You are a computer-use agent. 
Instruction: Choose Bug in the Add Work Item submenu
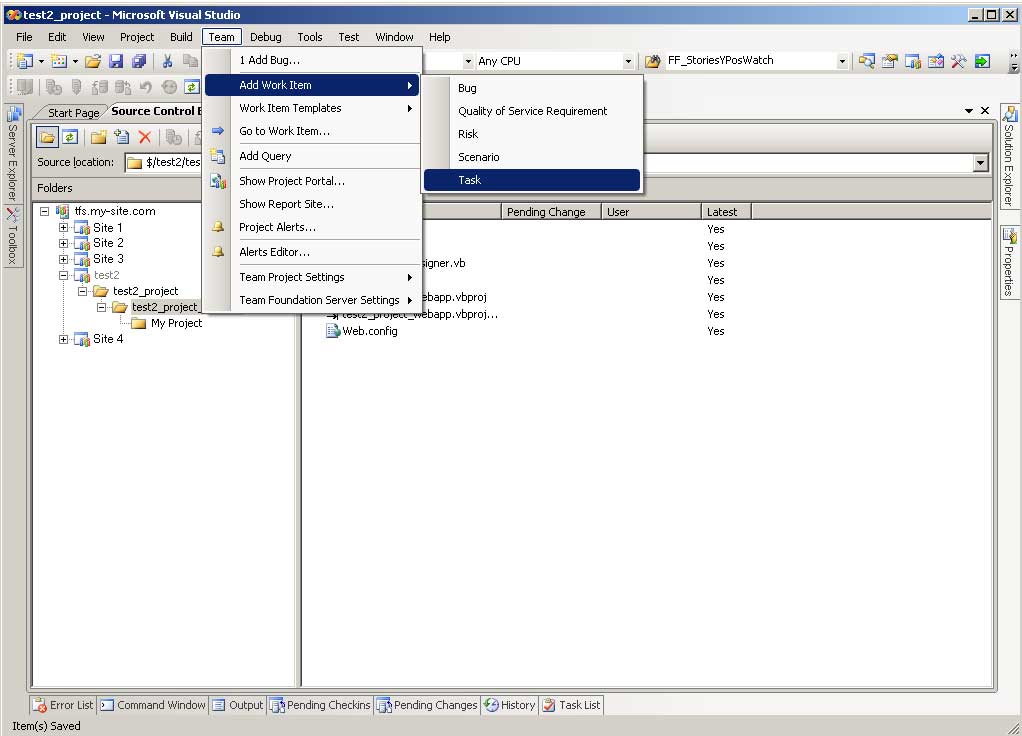[x=532, y=88]
